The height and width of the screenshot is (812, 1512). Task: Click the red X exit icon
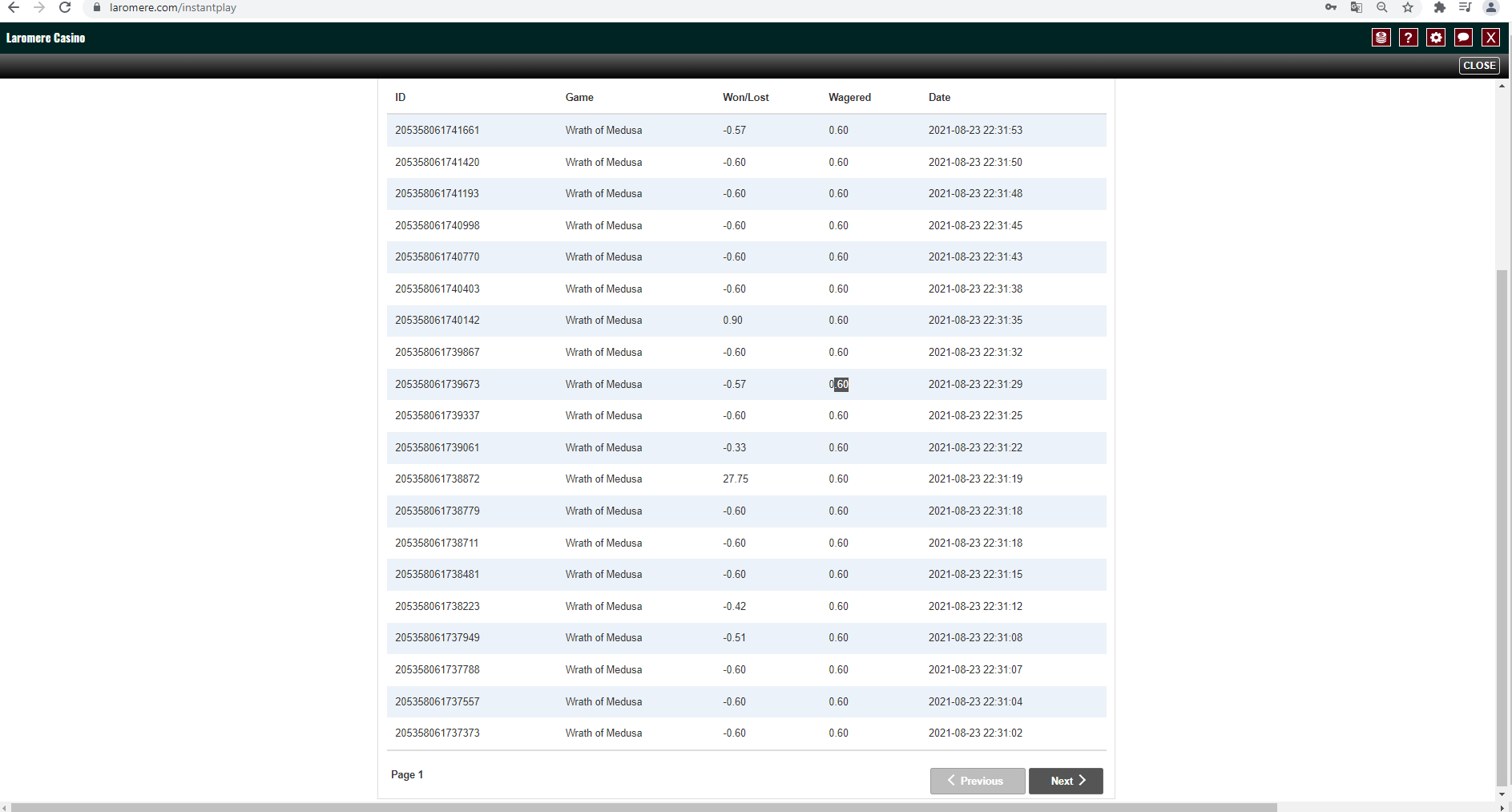pyautogui.click(x=1490, y=38)
